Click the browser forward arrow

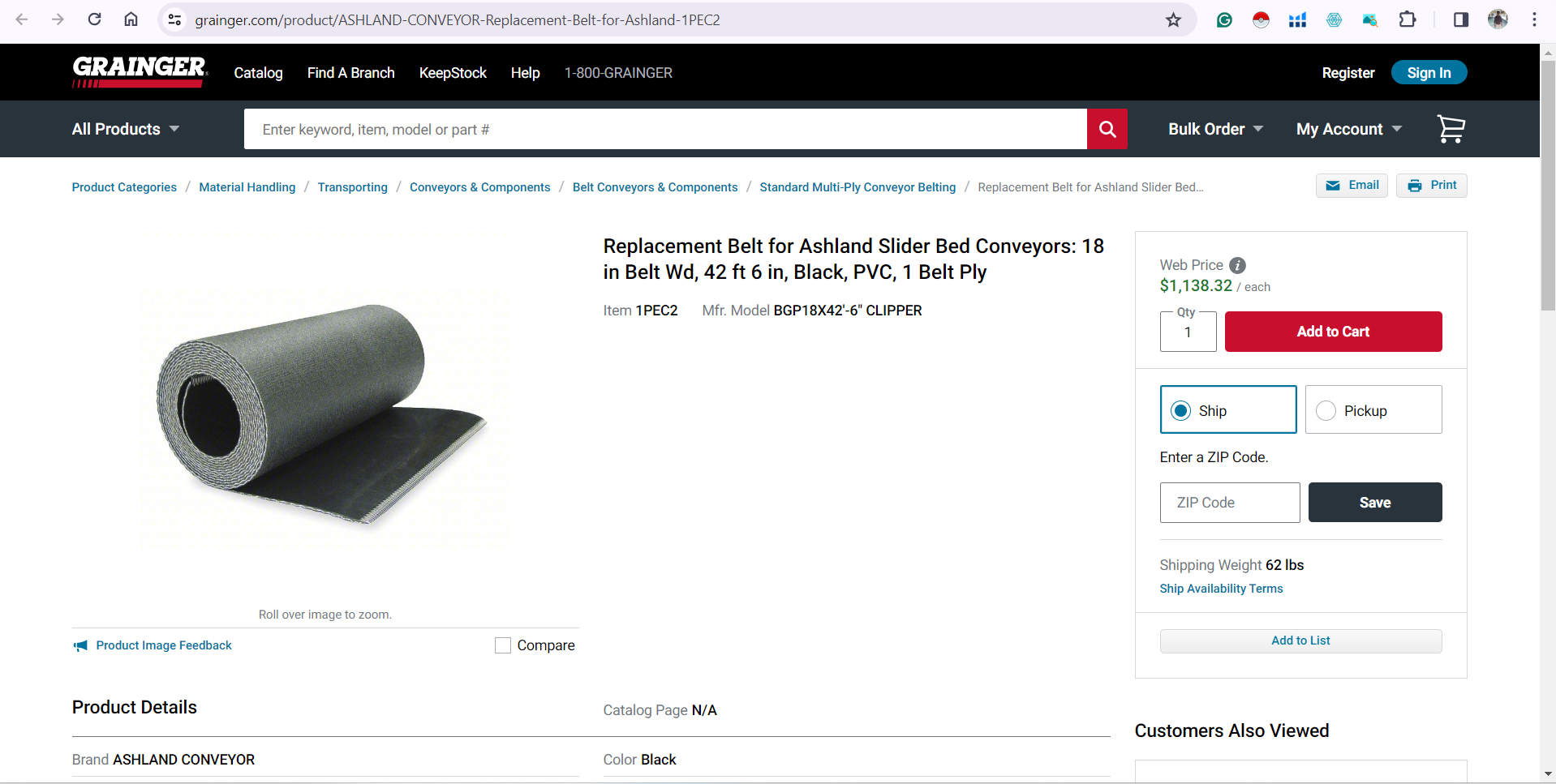click(x=58, y=19)
